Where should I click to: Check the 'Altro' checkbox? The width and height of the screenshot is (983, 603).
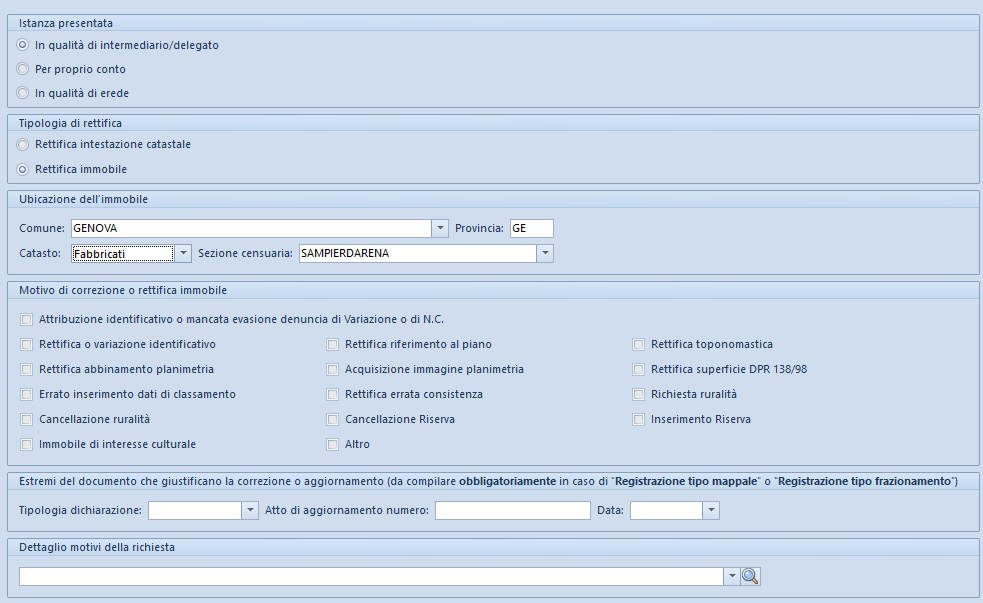[x=333, y=444]
